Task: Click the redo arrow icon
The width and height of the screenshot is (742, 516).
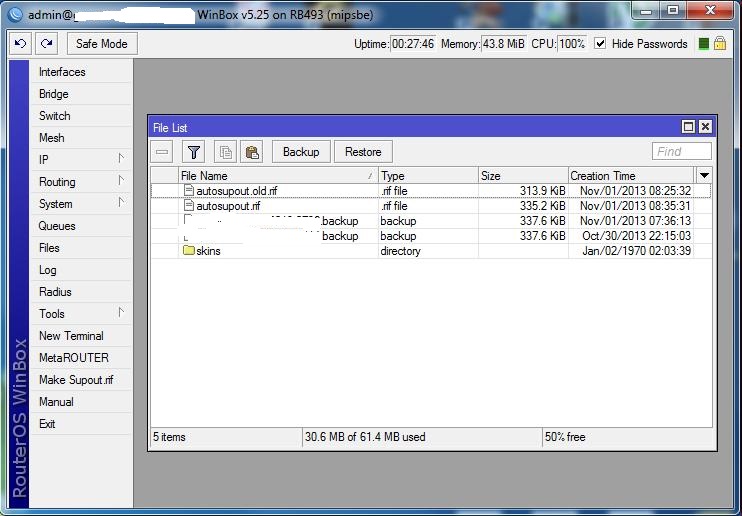Action: coord(46,44)
